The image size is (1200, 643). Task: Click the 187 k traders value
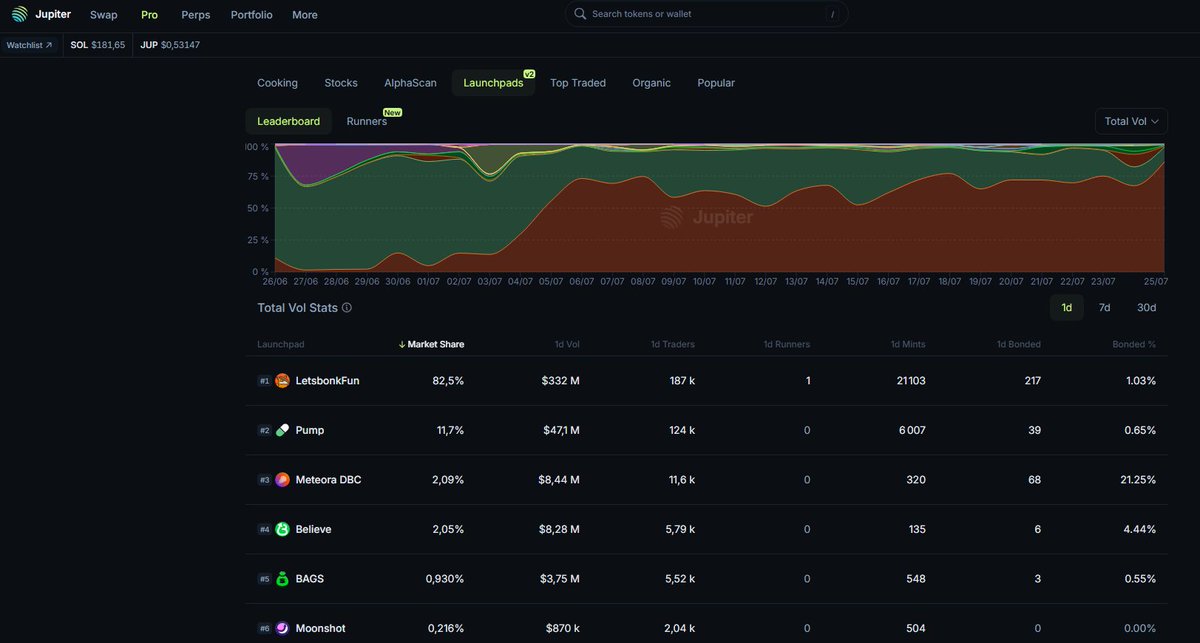click(682, 381)
